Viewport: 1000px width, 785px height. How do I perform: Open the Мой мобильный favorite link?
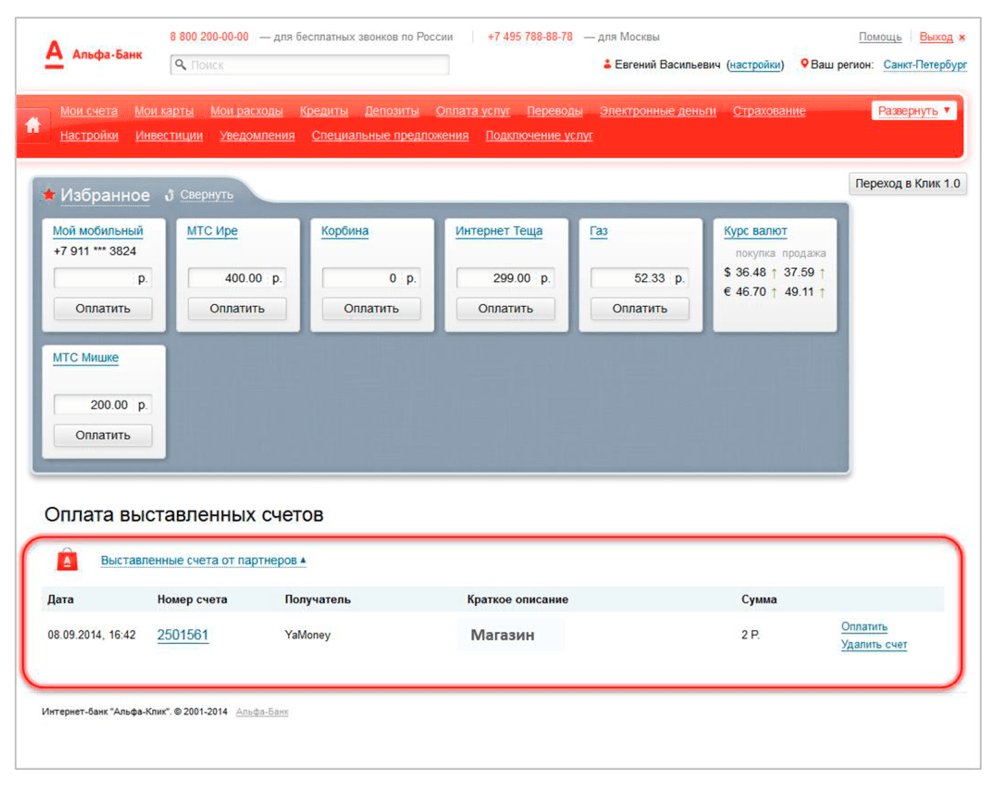pyautogui.click(x=98, y=231)
